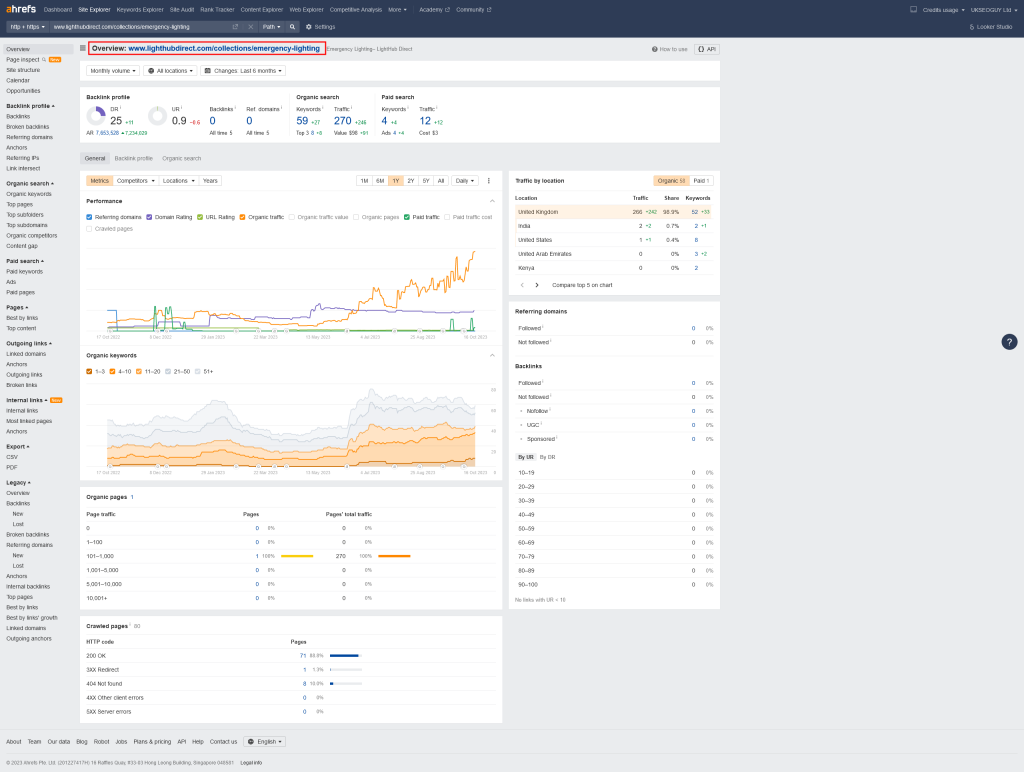The width and height of the screenshot is (1024, 772).
Task: Enable the Organic pages checkbox
Action: (x=356, y=216)
